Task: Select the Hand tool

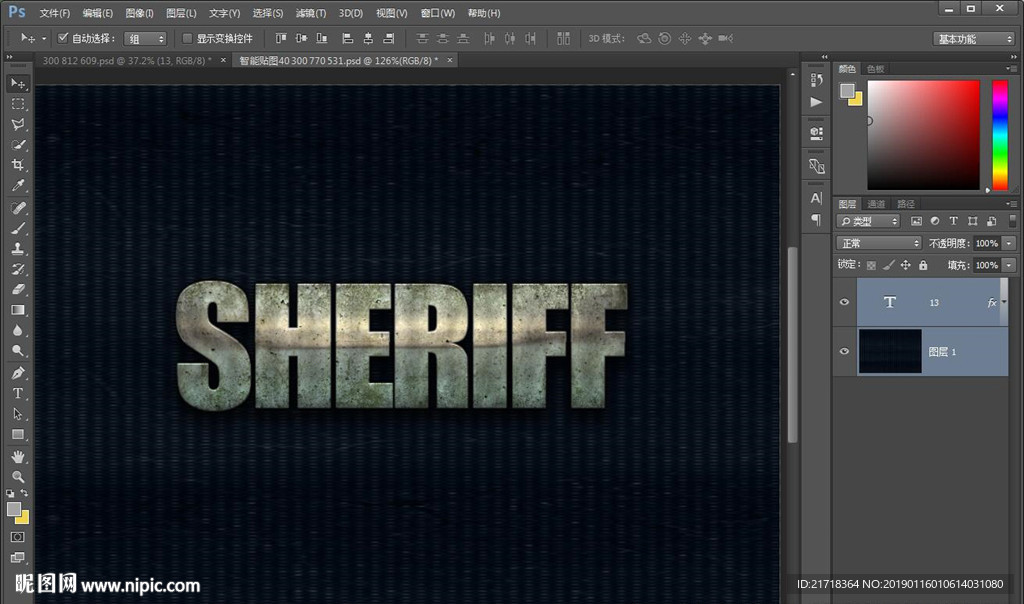Action: point(18,456)
